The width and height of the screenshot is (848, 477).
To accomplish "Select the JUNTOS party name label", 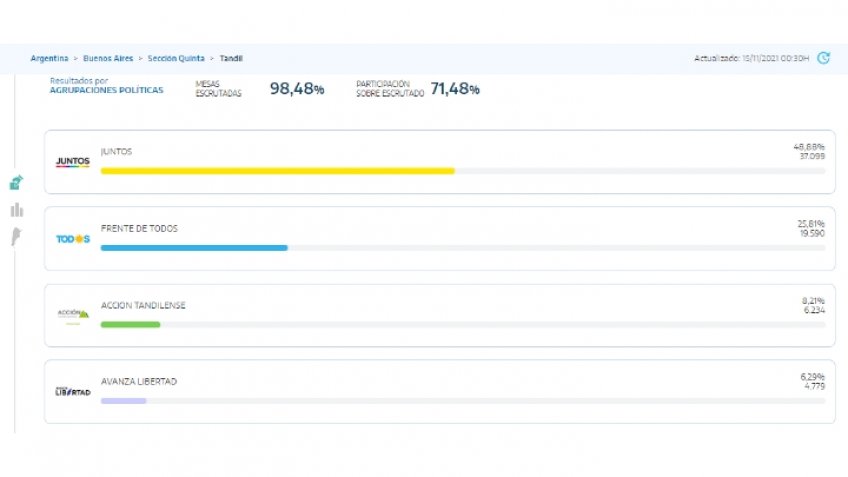I will (116, 151).
